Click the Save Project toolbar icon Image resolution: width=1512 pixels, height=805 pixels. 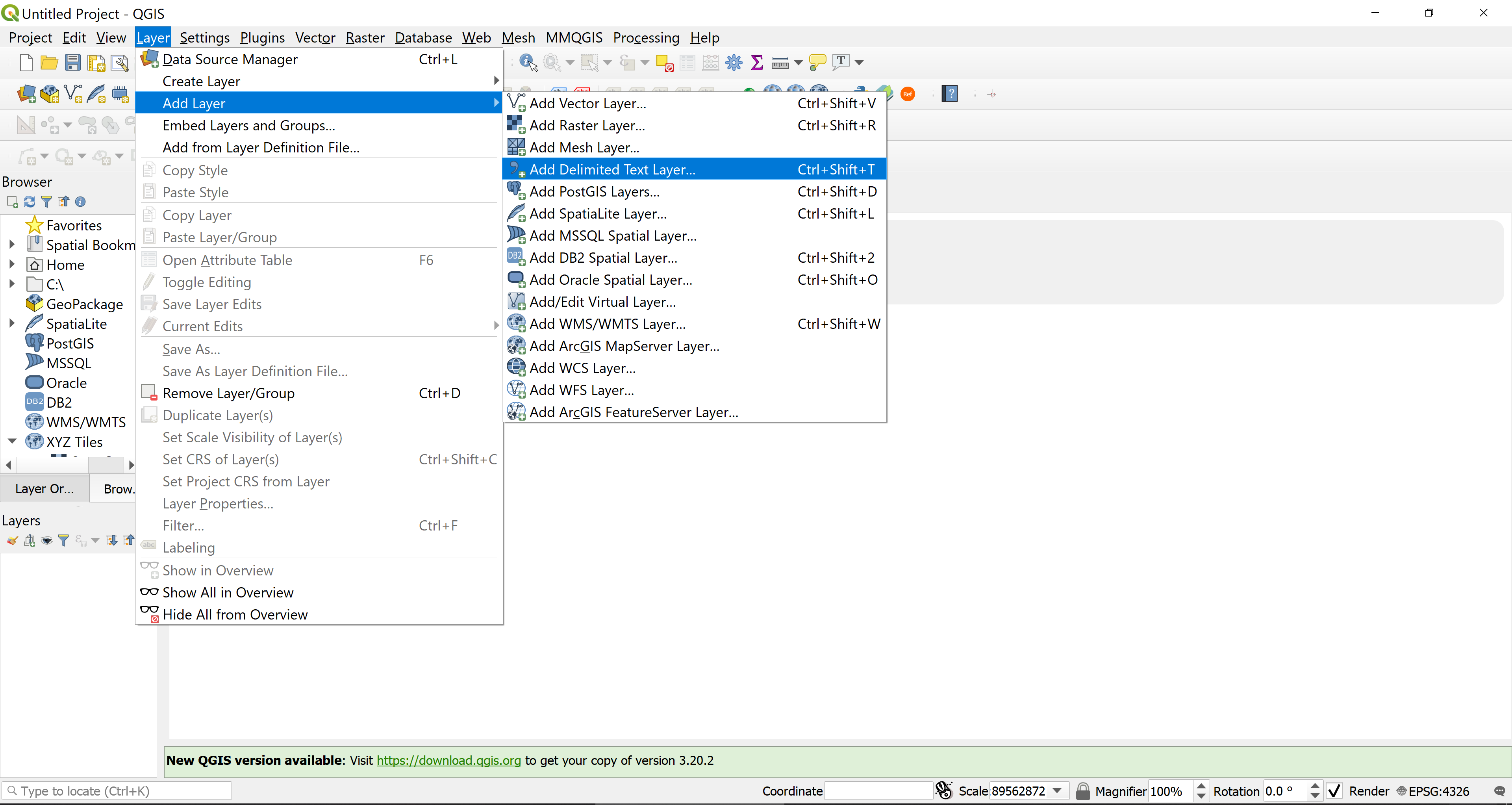point(72,62)
